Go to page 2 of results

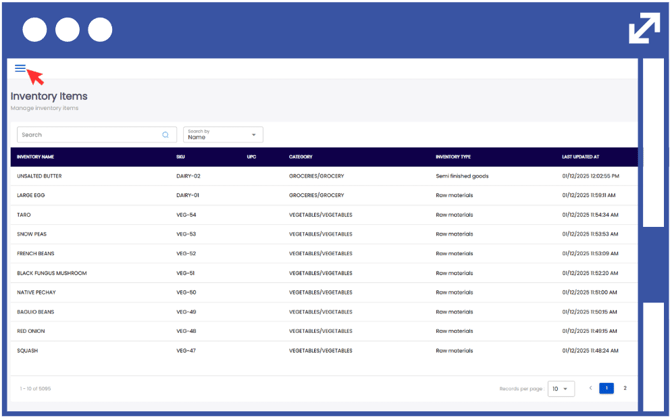625,388
